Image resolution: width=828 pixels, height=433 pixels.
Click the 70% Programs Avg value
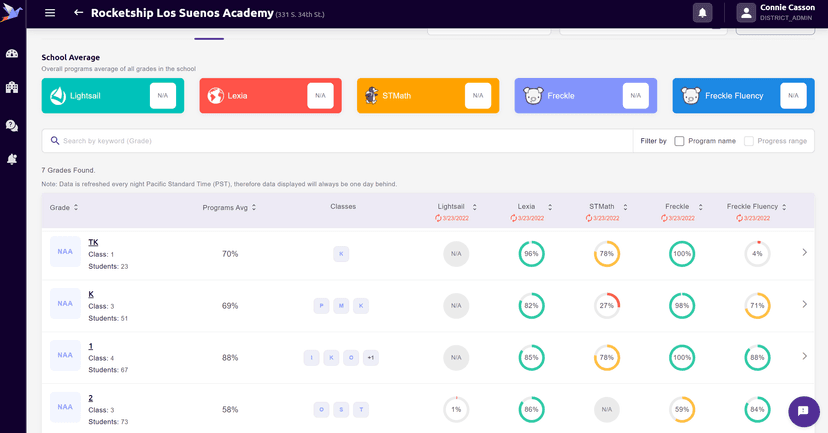(230, 254)
